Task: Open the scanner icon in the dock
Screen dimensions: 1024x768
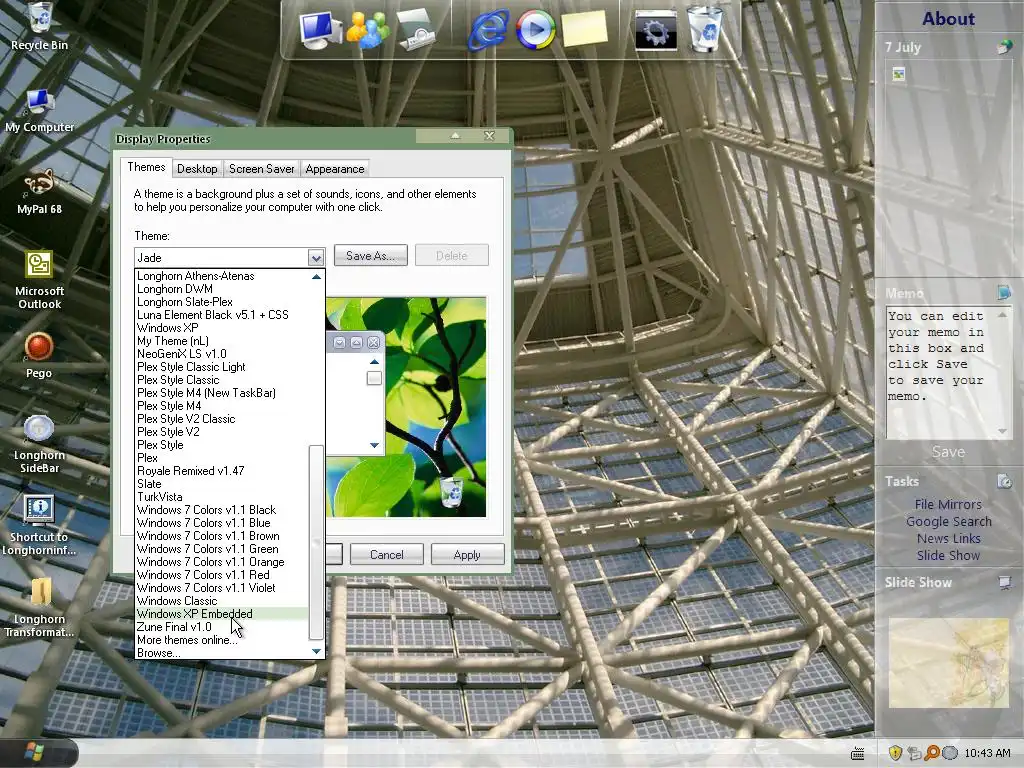Action: point(416,30)
